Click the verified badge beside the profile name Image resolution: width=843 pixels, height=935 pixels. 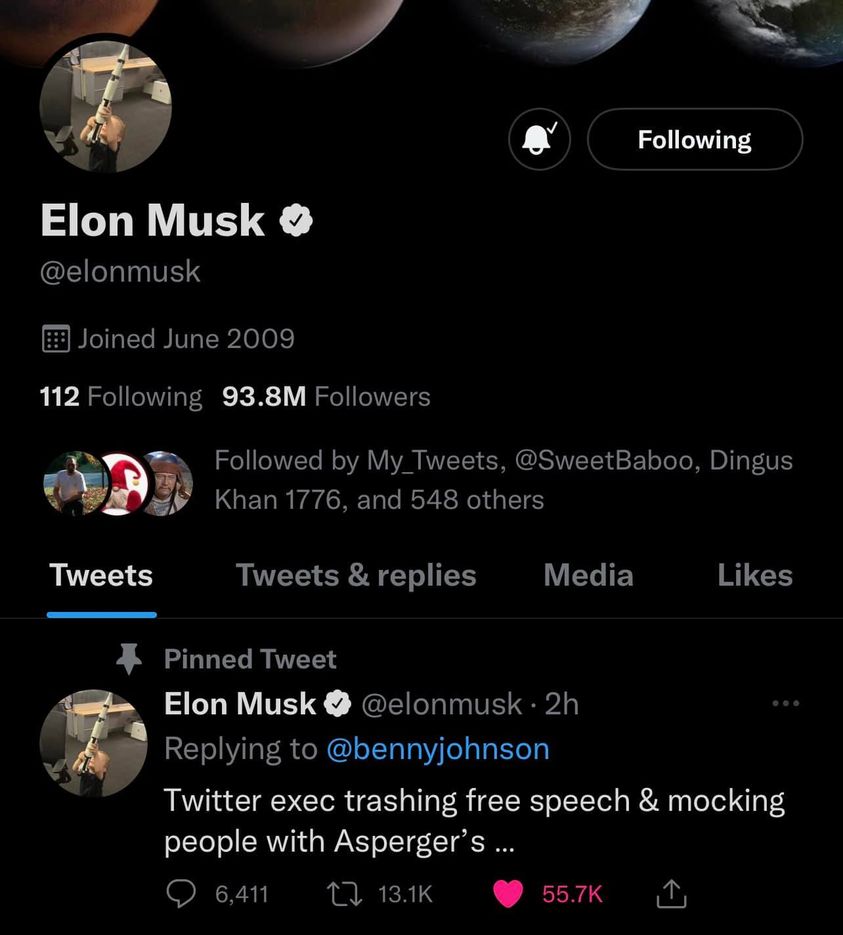295,221
